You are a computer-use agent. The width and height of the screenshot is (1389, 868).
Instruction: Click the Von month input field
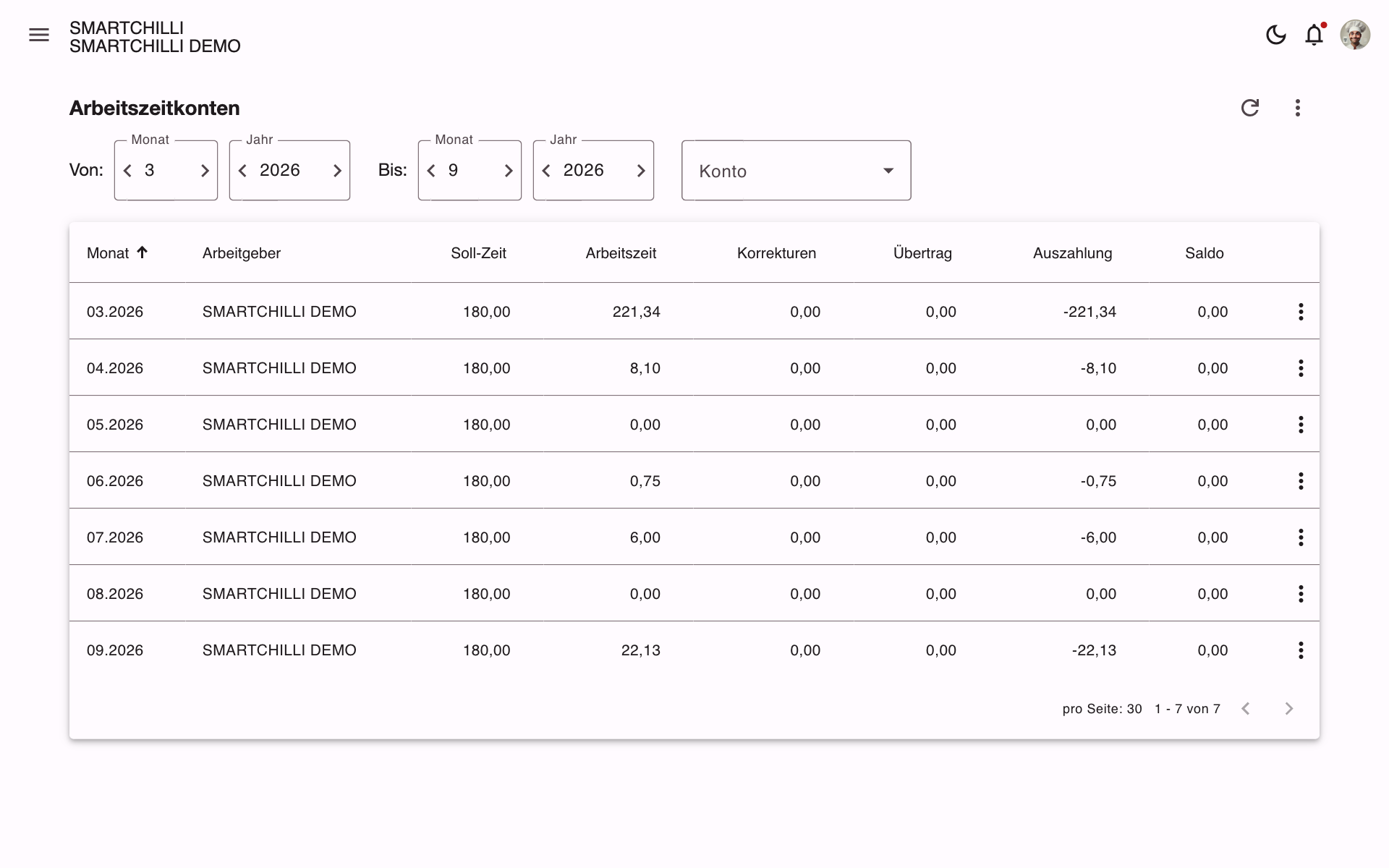coord(166,171)
